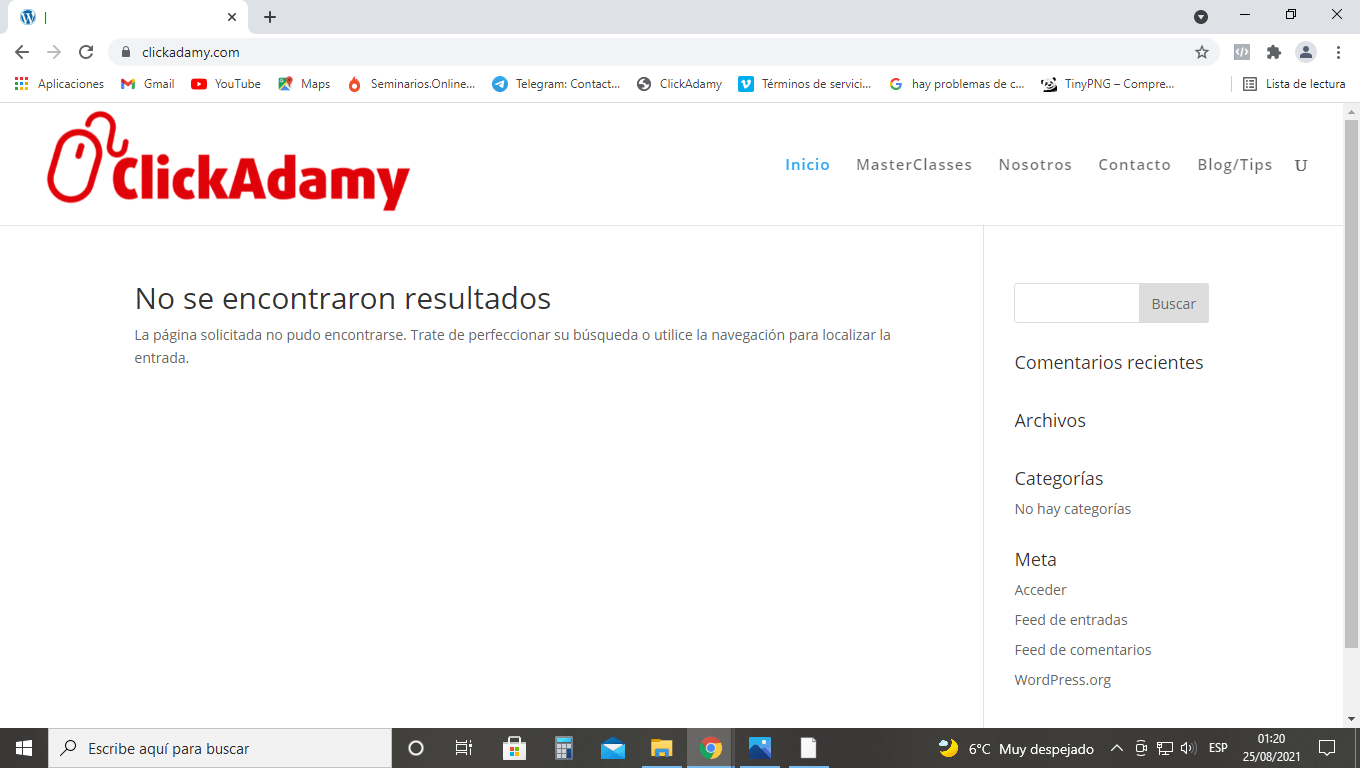Click the sidebar search input field

coord(1077,303)
